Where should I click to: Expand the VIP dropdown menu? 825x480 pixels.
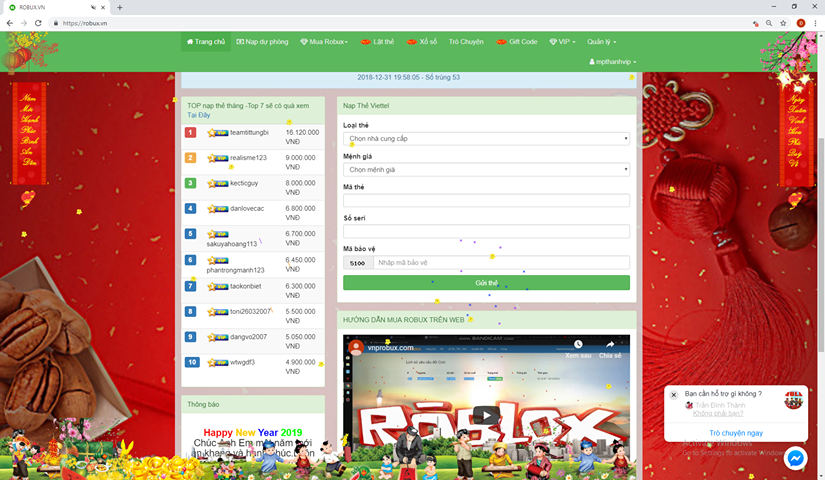(562, 42)
